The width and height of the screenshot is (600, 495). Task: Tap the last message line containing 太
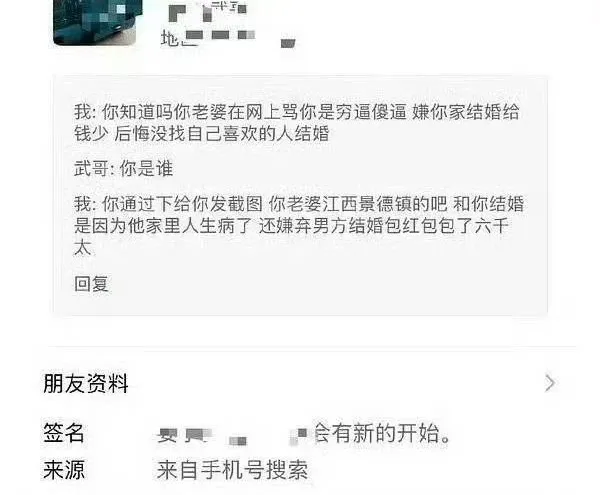(x=83, y=248)
